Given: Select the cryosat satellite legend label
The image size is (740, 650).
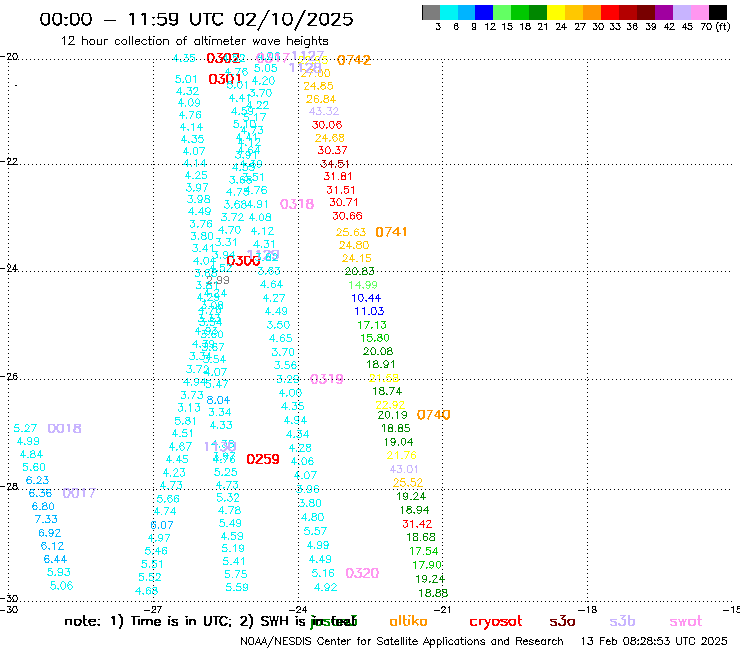Looking at the screenshot, I should (x=496, y=622).
